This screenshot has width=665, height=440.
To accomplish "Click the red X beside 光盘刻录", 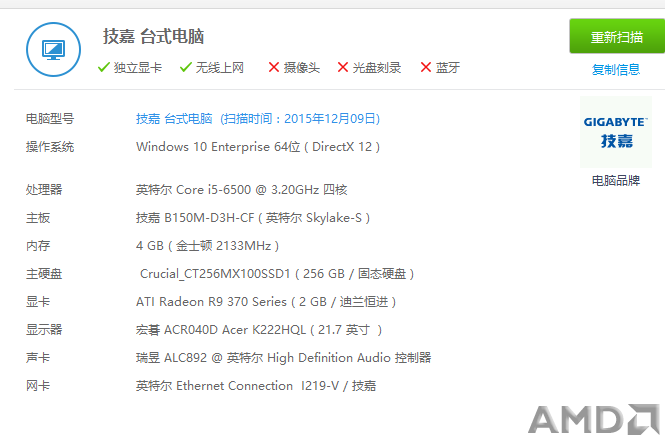I will [x=343, y=67].
